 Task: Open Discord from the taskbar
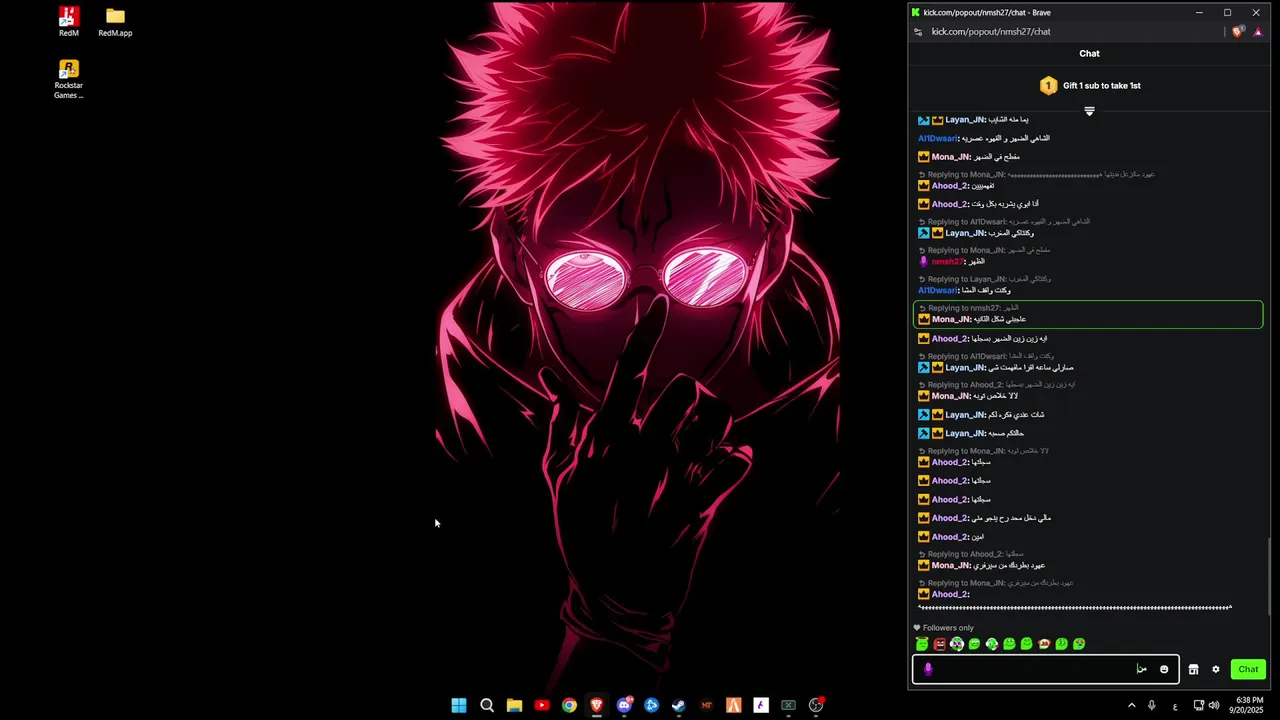(x=625, y=705)
